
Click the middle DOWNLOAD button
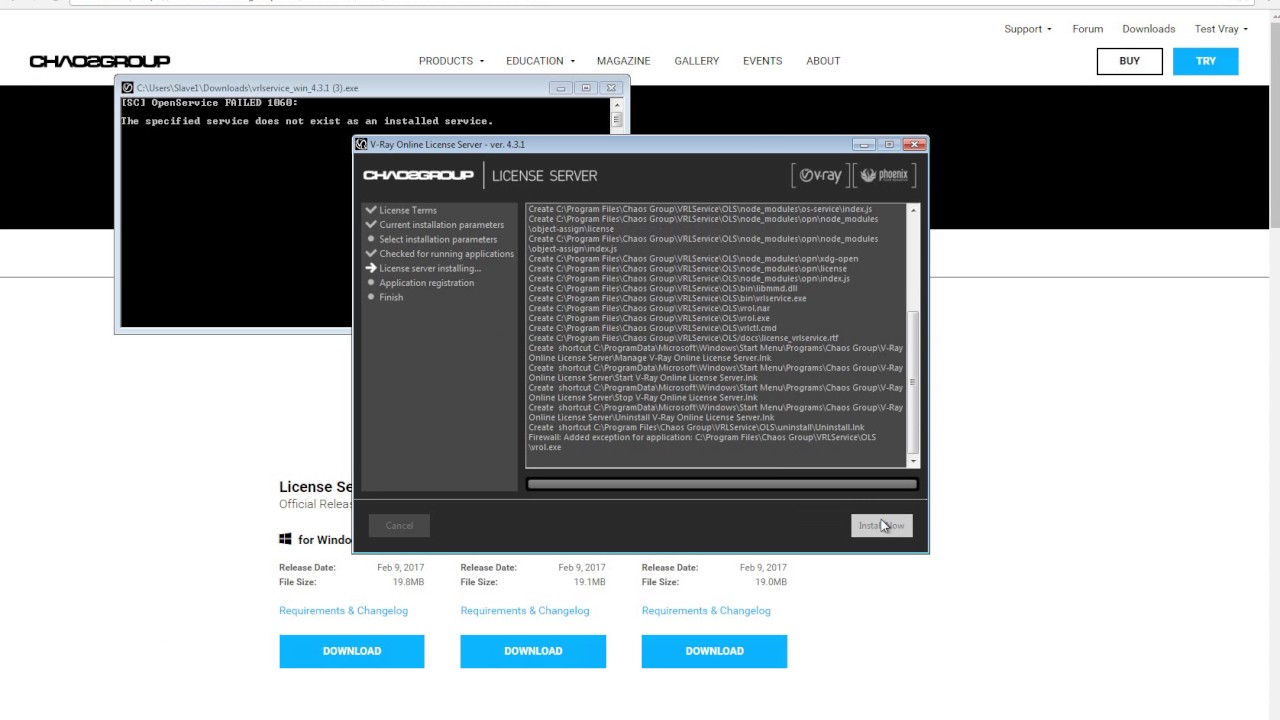533,651
